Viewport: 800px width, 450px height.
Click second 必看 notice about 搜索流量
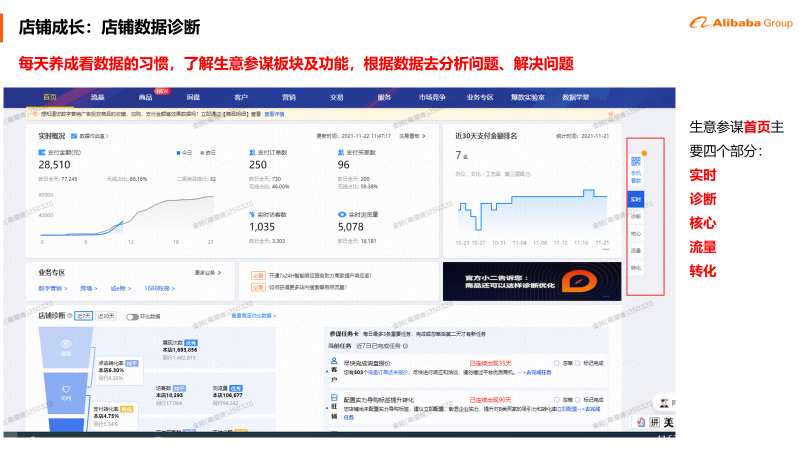(299, 287)
